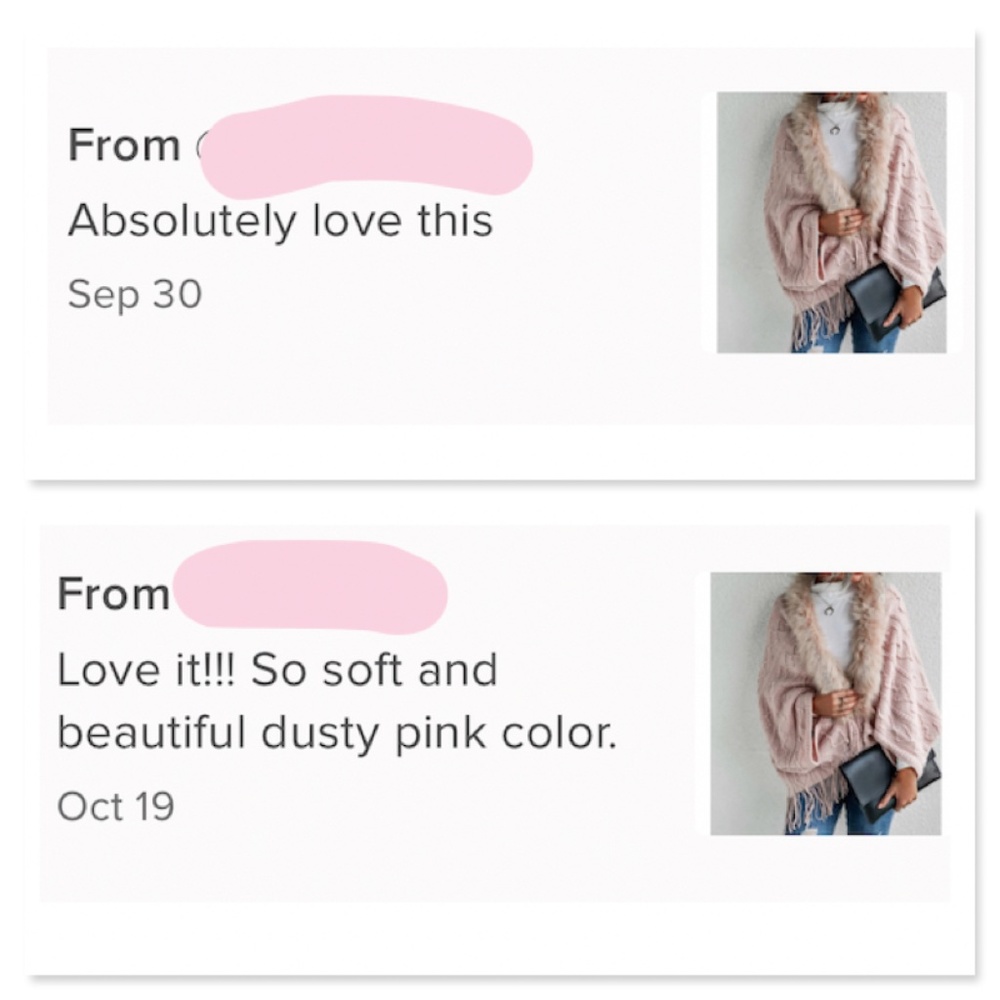The image size is (1000, 1000).
Task: Open the product thumbnail in the Sep 30 review
Action: pos(831,222)
